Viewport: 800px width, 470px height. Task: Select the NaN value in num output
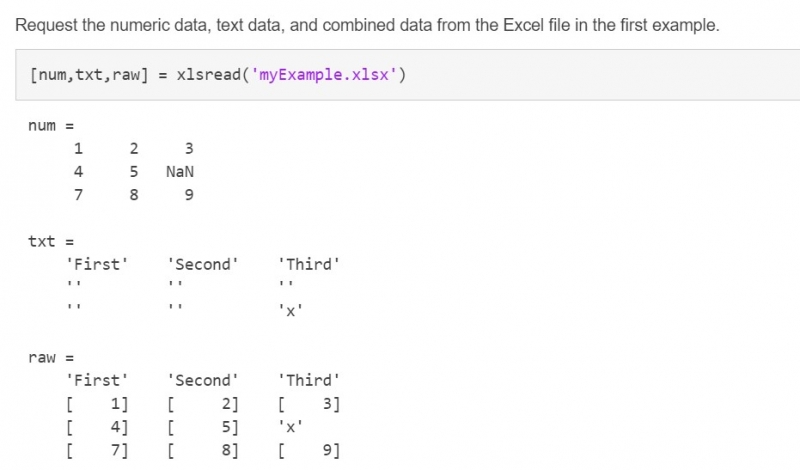pyautogui.click(x=180, y=171)
